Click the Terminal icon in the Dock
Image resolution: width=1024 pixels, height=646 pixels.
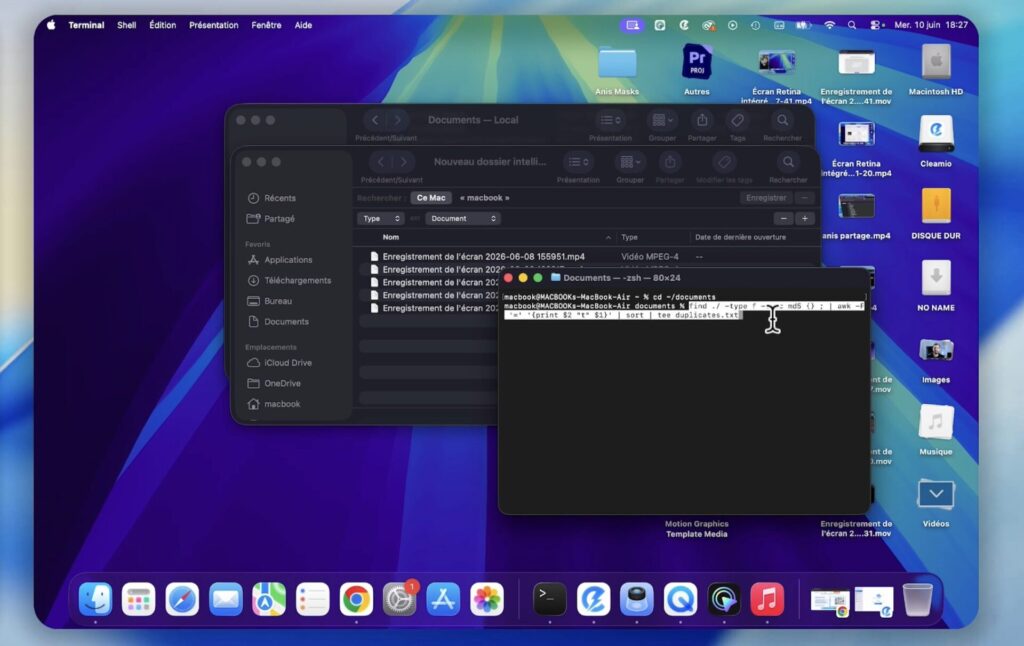pos(550,599)
